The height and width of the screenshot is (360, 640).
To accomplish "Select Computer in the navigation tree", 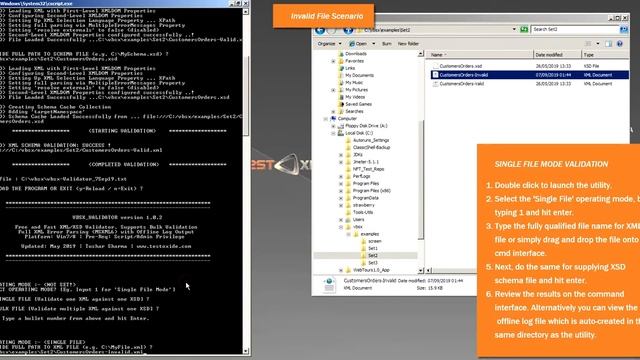I will coord(347,119).
